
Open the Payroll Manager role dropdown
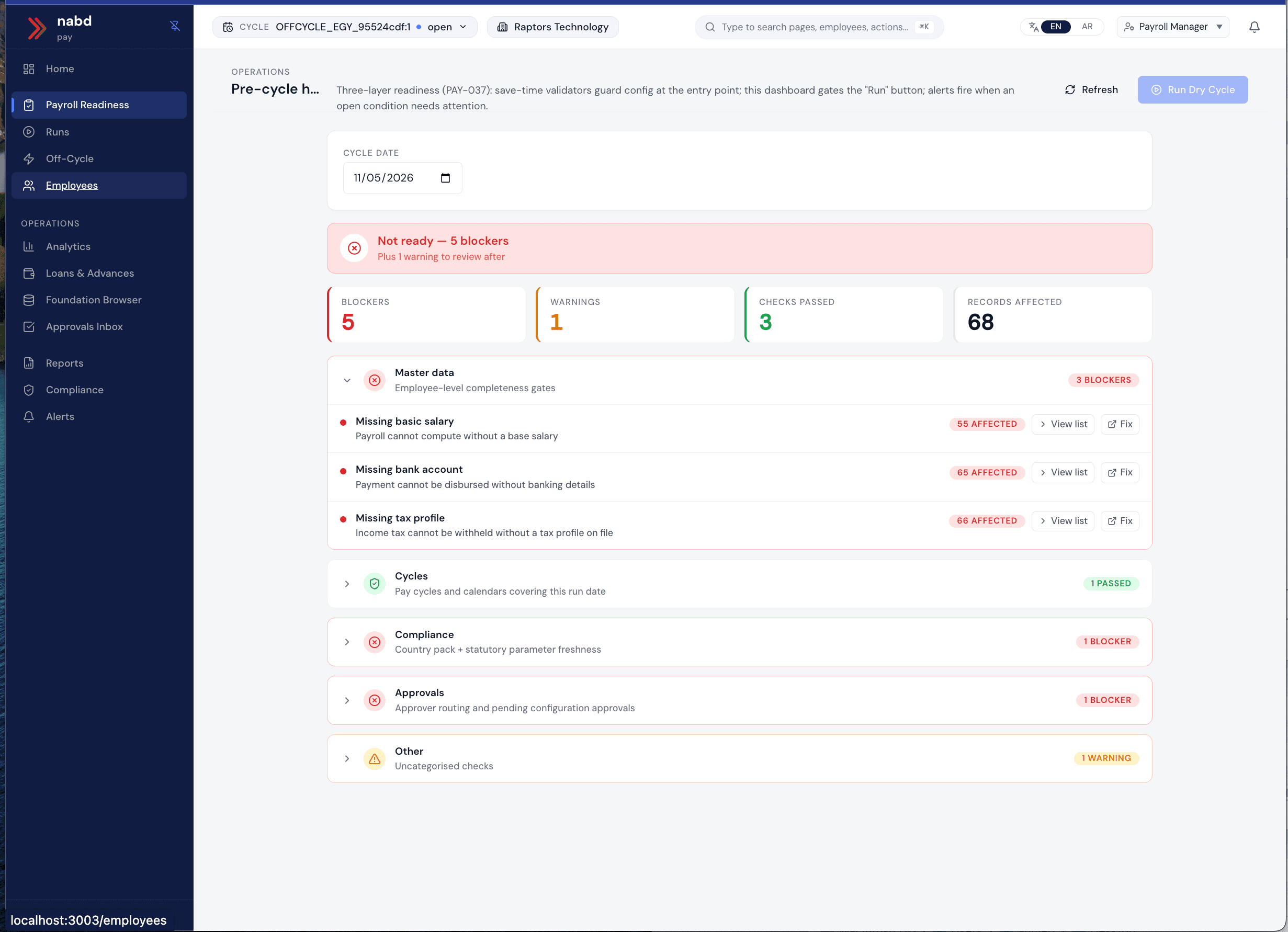1173,27
